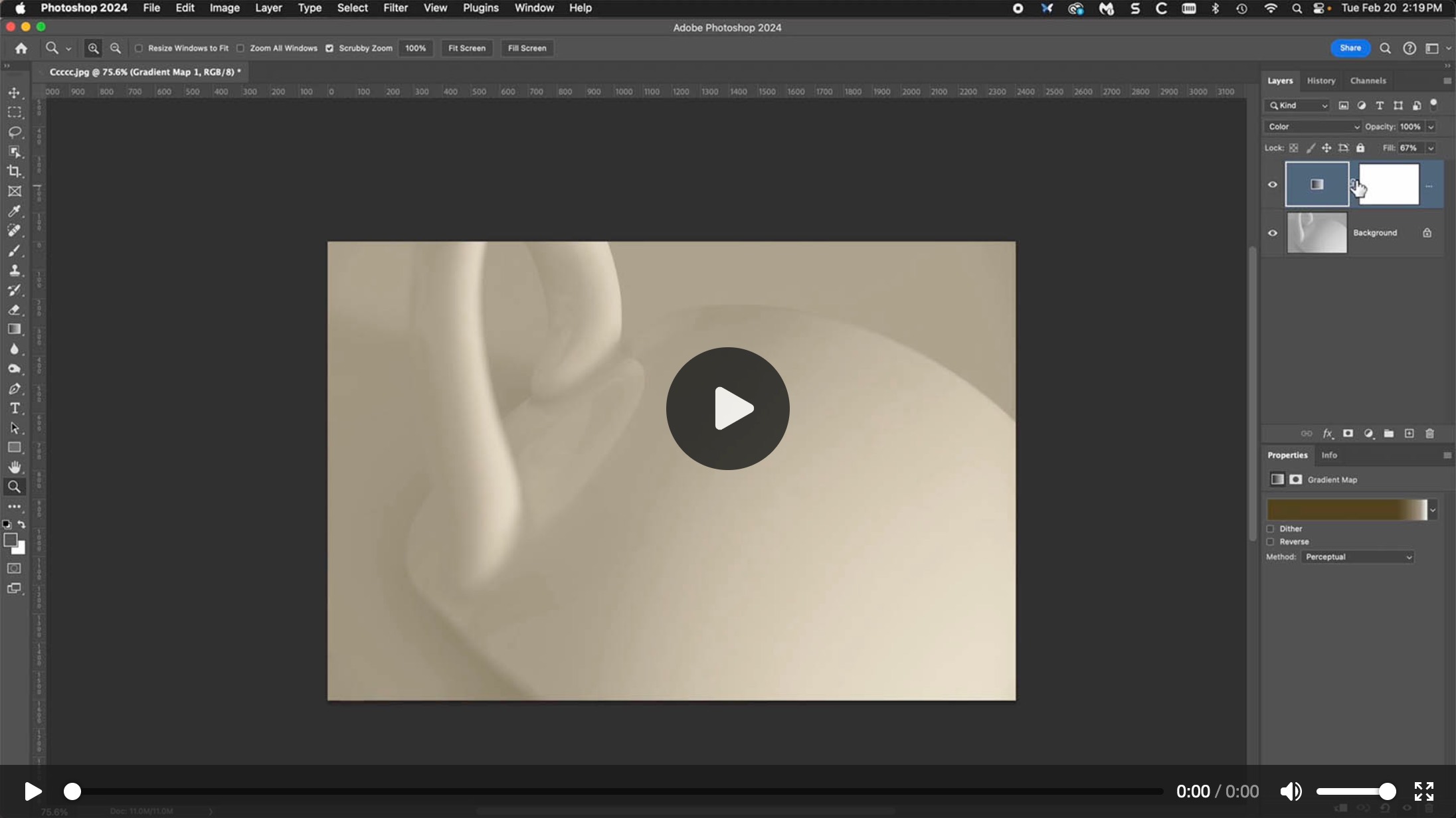
Task: Expand the Perceptual method dropdown
Action: [1358, 557]
